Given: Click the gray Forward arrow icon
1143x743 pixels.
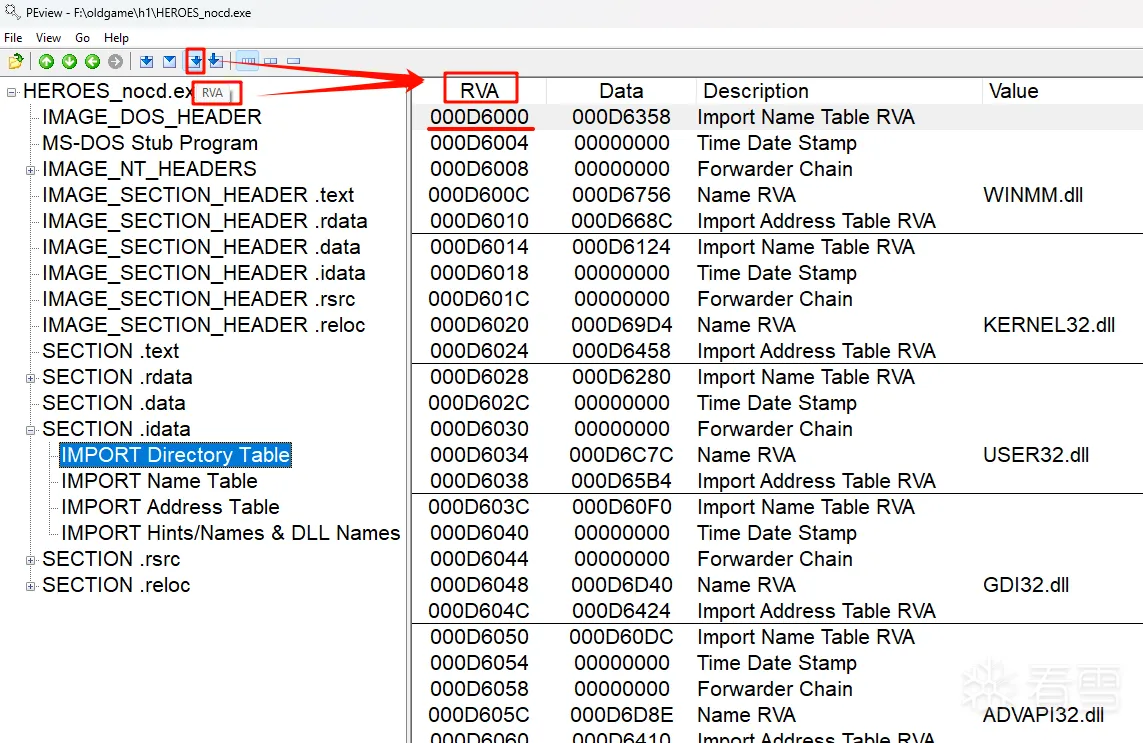Looking at the screenshot, I should coord(116,62).
